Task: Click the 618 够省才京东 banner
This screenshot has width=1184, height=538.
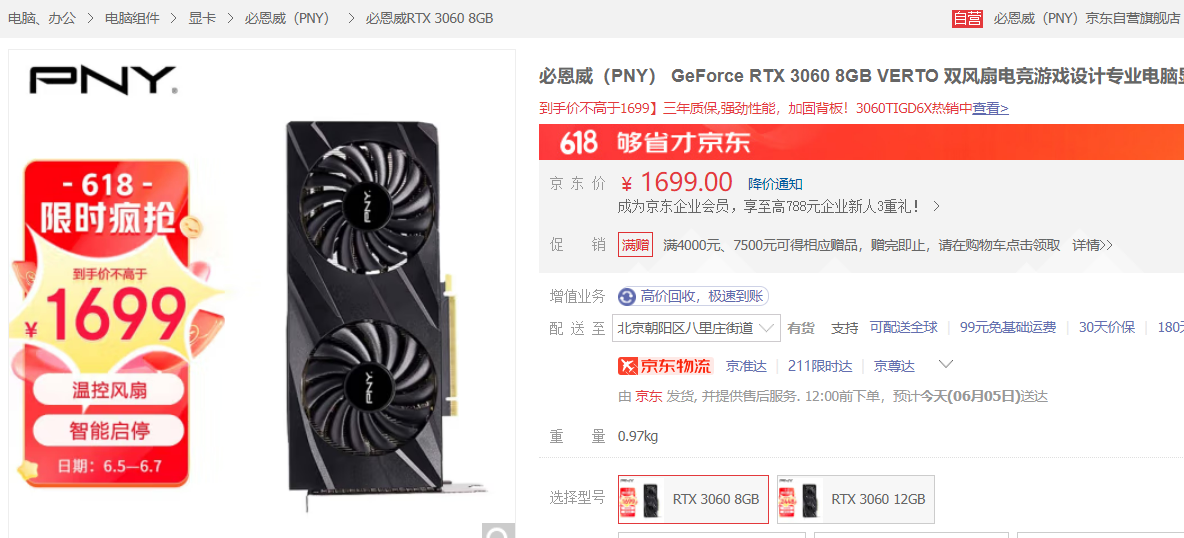Action: 861,141
